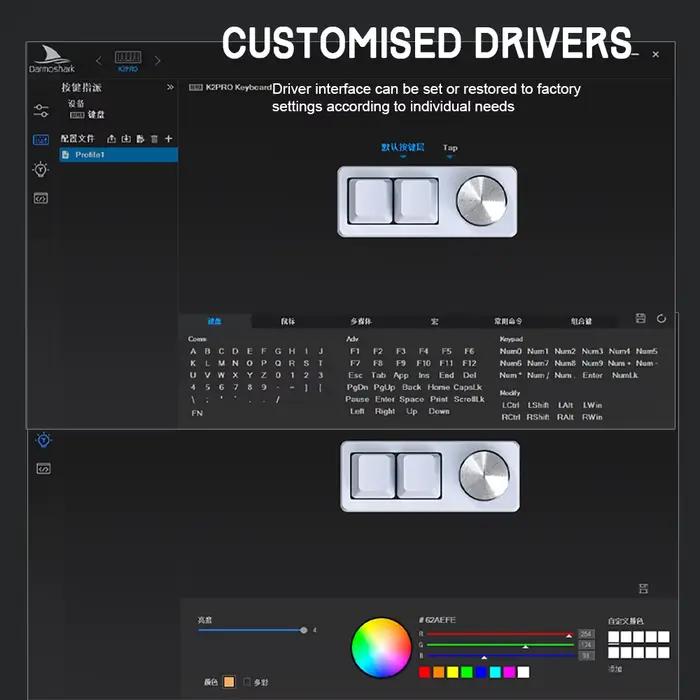Click the import profile icon
700x700 pixels.
(126, 139)
